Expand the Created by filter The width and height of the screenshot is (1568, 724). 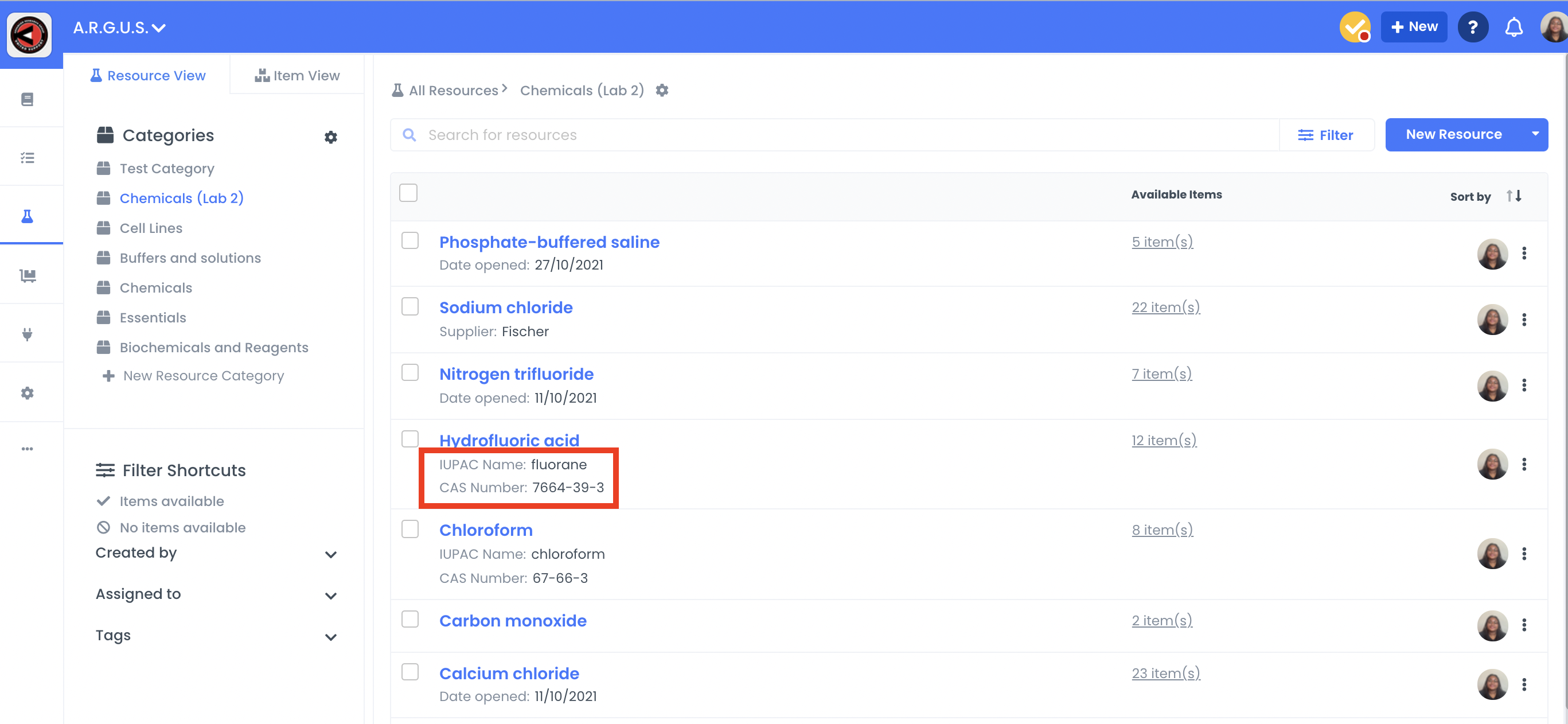330,554
